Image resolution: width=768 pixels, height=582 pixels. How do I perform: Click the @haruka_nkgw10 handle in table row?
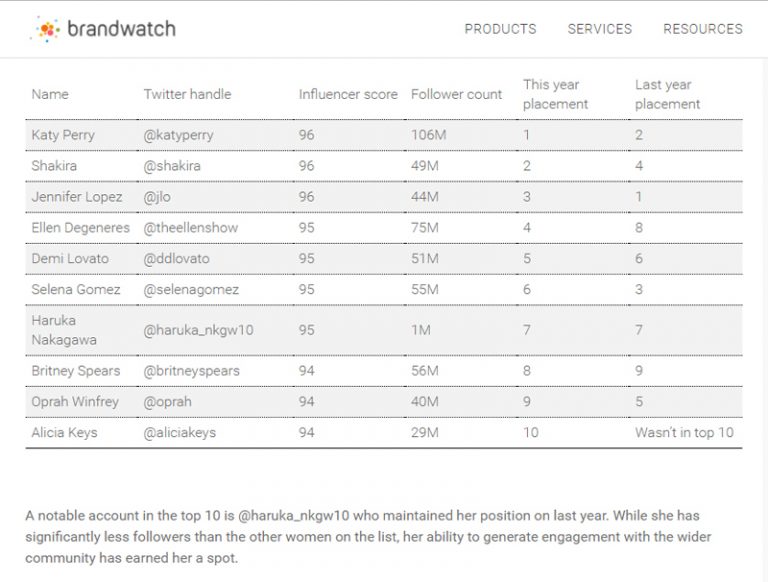(198, 330)
